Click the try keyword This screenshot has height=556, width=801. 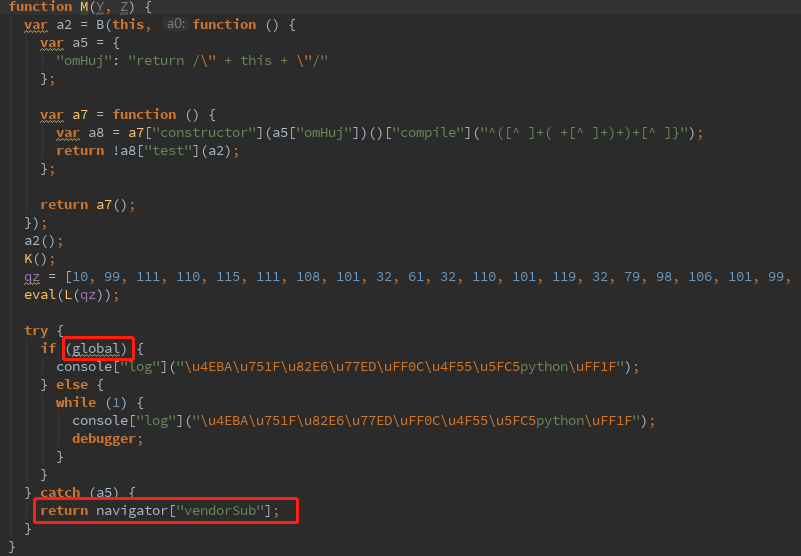coord(36,330)
